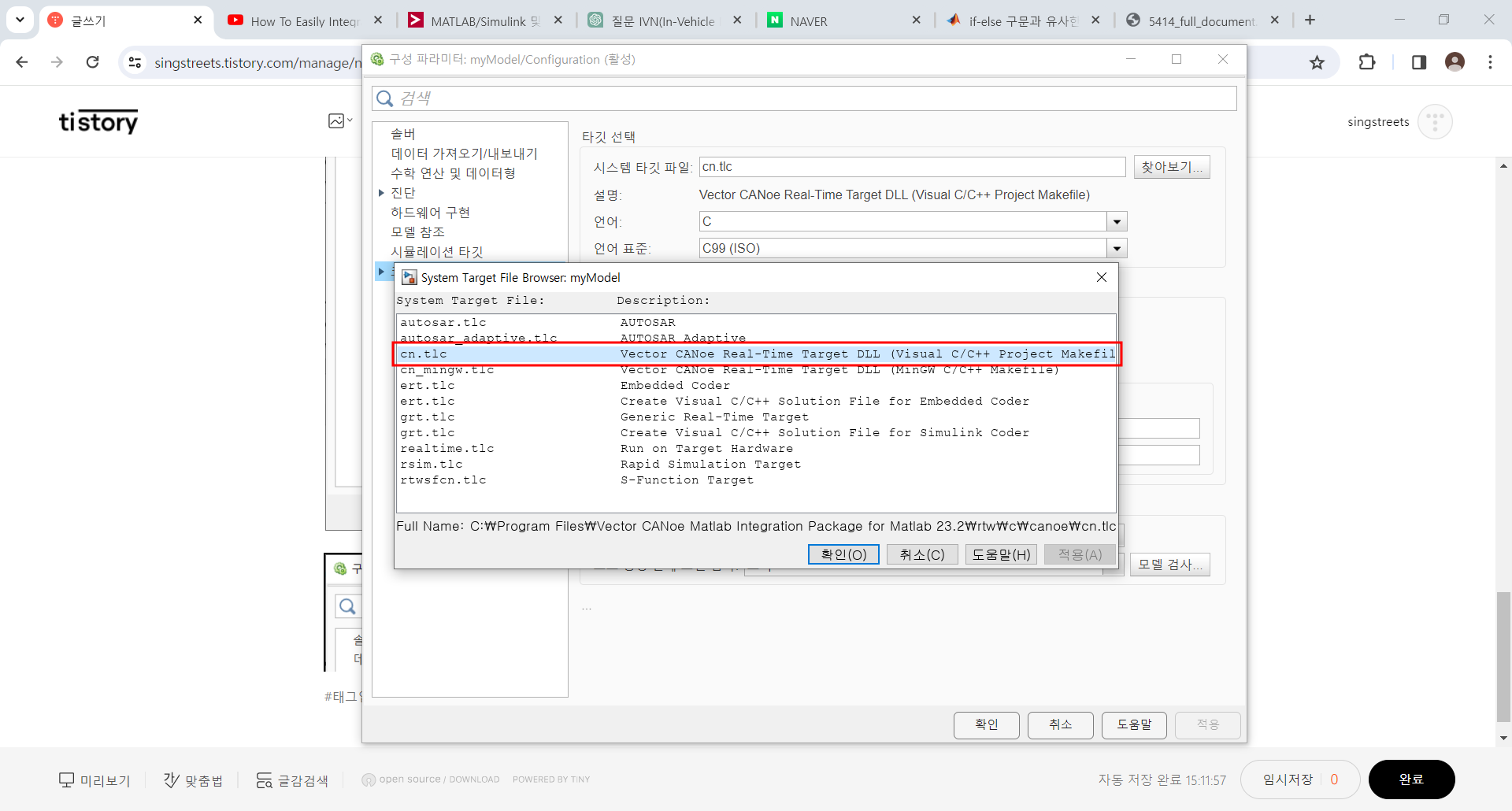Viewport: 1512px width, 811px height.
Task: Open a new browser tab
Action: pos(1310,20)
